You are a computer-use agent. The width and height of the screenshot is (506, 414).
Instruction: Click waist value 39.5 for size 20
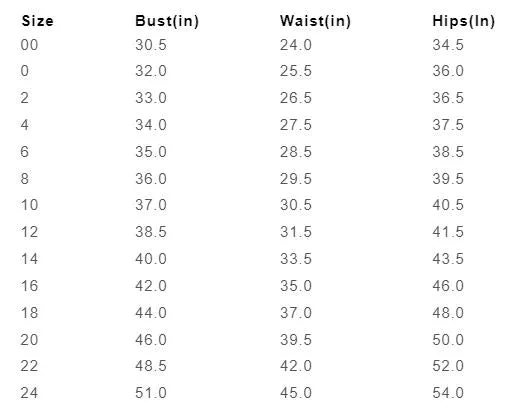tap(296, 340)
